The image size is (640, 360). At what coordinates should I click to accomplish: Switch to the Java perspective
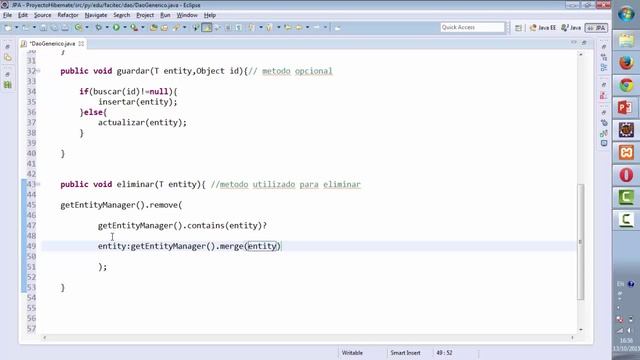coord(571,28)
